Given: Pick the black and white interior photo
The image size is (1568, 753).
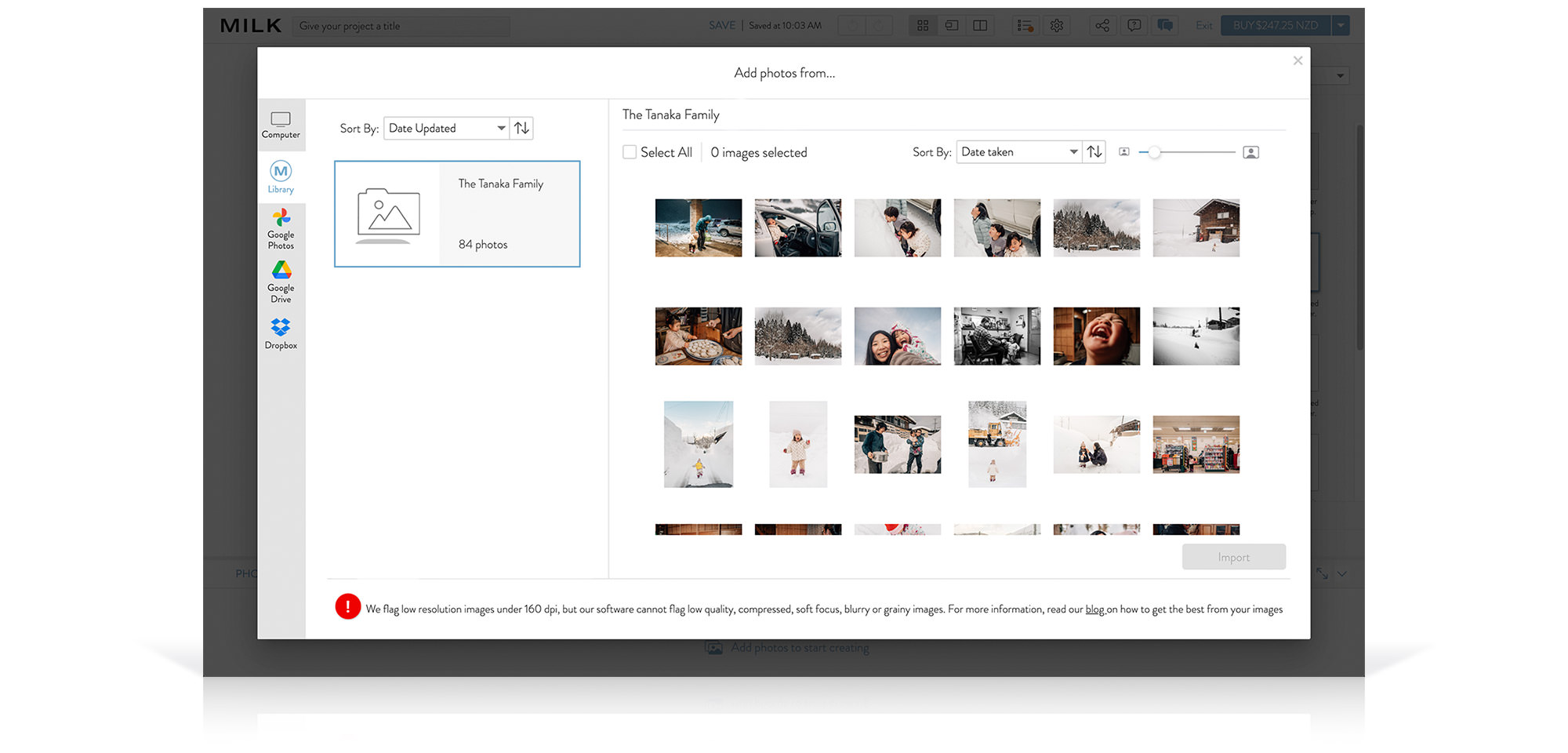Looking at the screenshot, I should coord(996,336).
